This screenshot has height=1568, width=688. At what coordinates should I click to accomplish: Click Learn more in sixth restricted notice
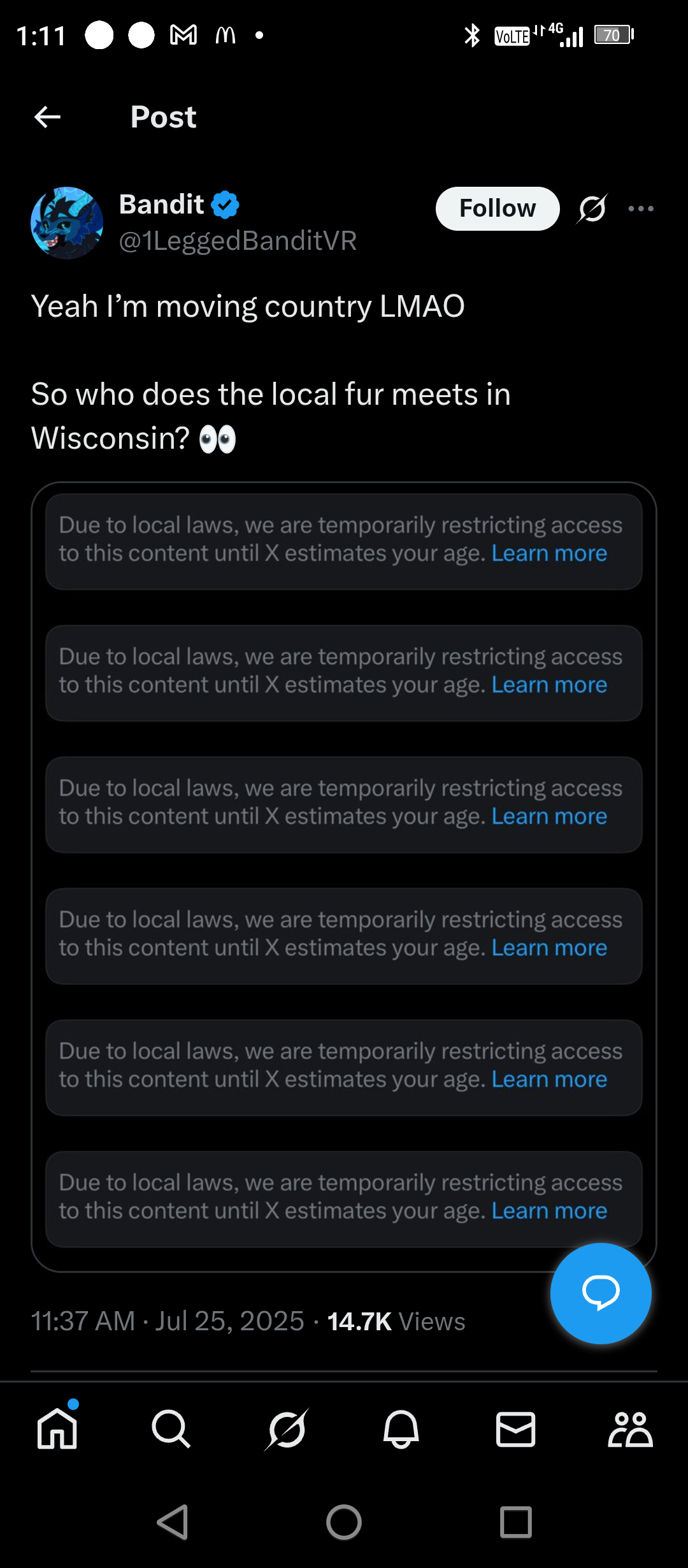tap(549, 1210)
